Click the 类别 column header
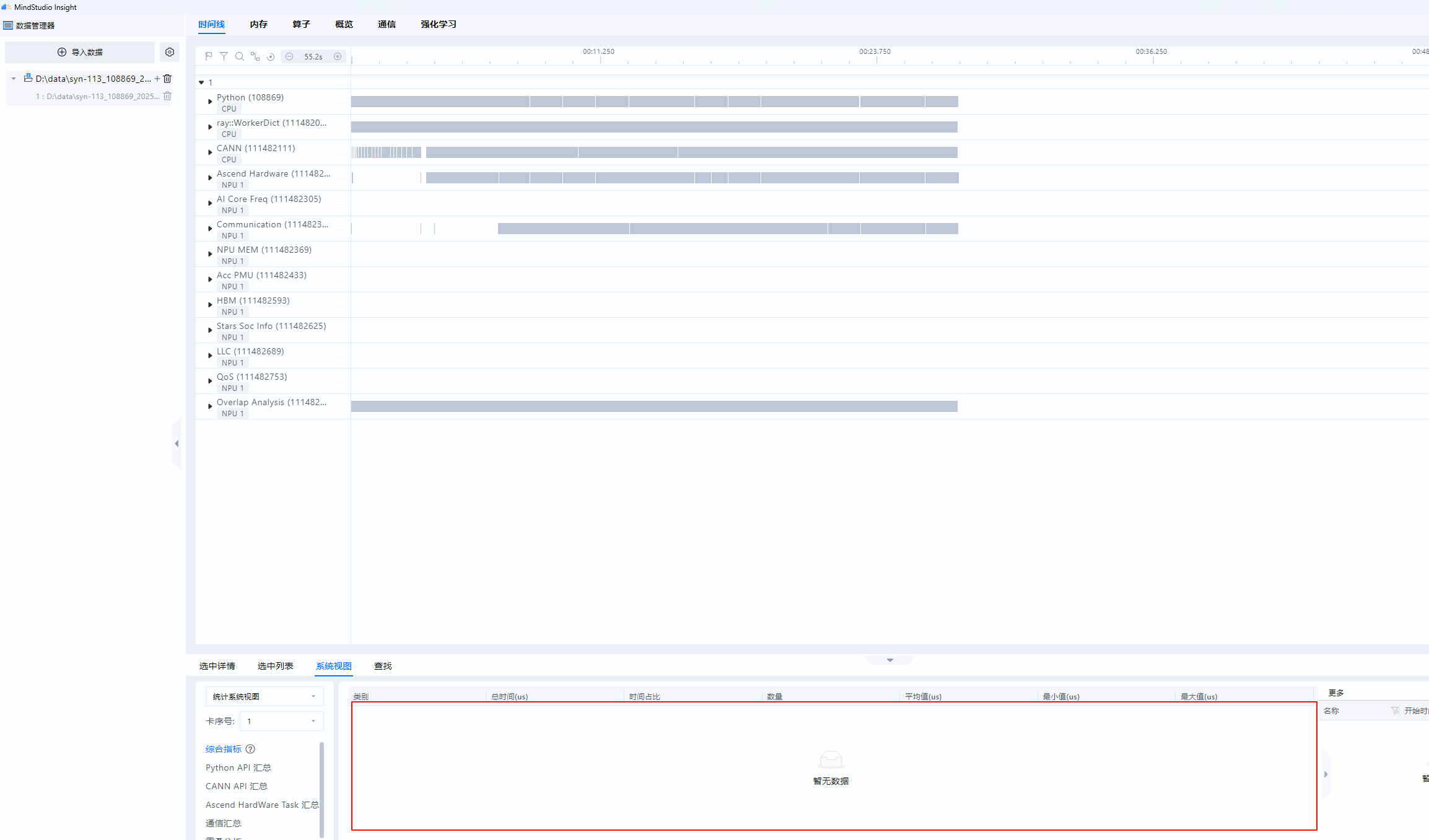The image size is (1429, 840). [x=361, y=696]
